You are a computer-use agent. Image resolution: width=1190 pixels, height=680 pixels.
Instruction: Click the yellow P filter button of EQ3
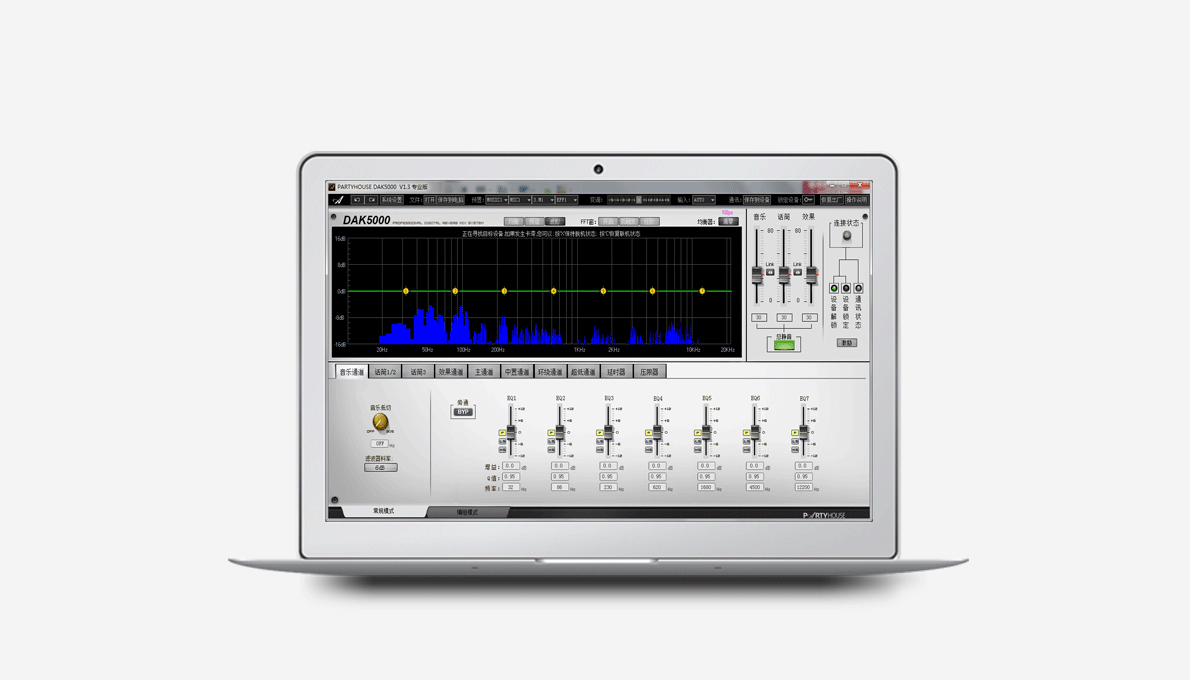pyautogui.click(x=600, y=433)
